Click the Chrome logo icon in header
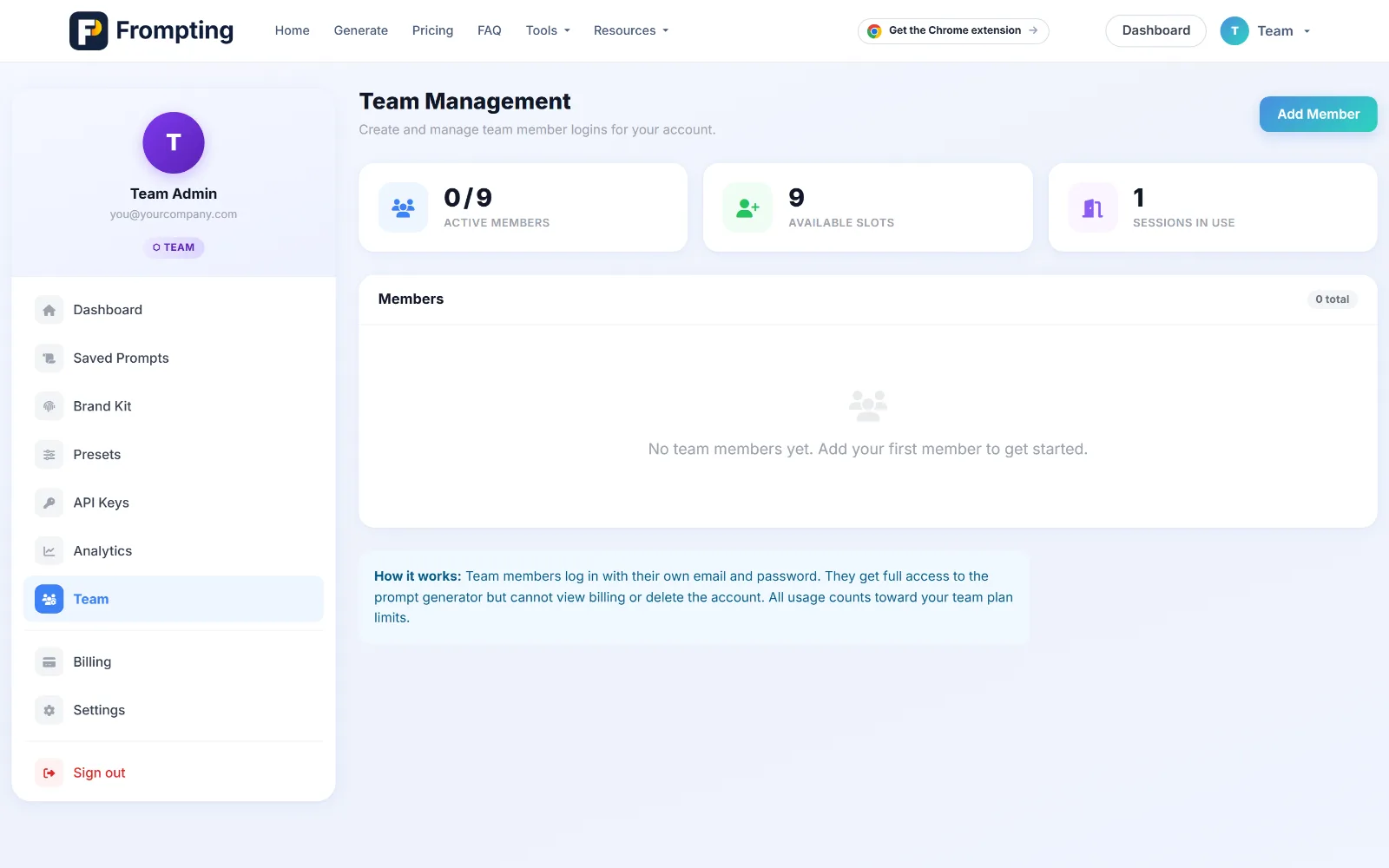 (874, 31)
